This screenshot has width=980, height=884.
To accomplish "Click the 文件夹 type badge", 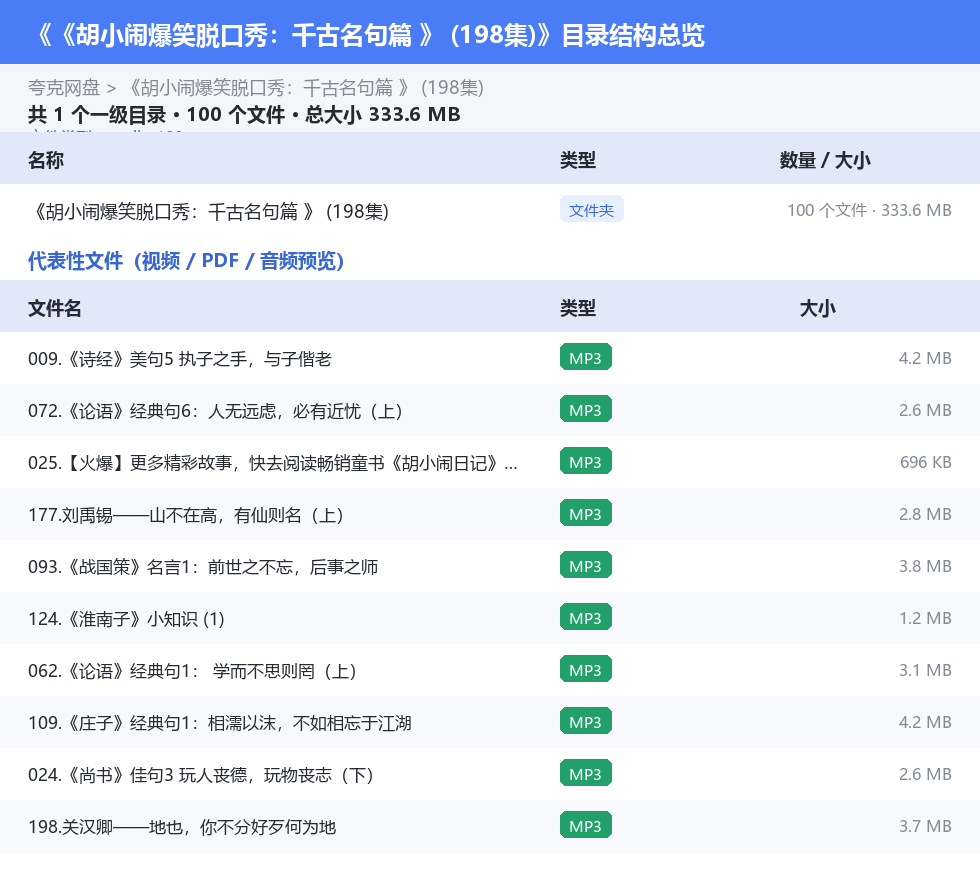I will [591, 210].
